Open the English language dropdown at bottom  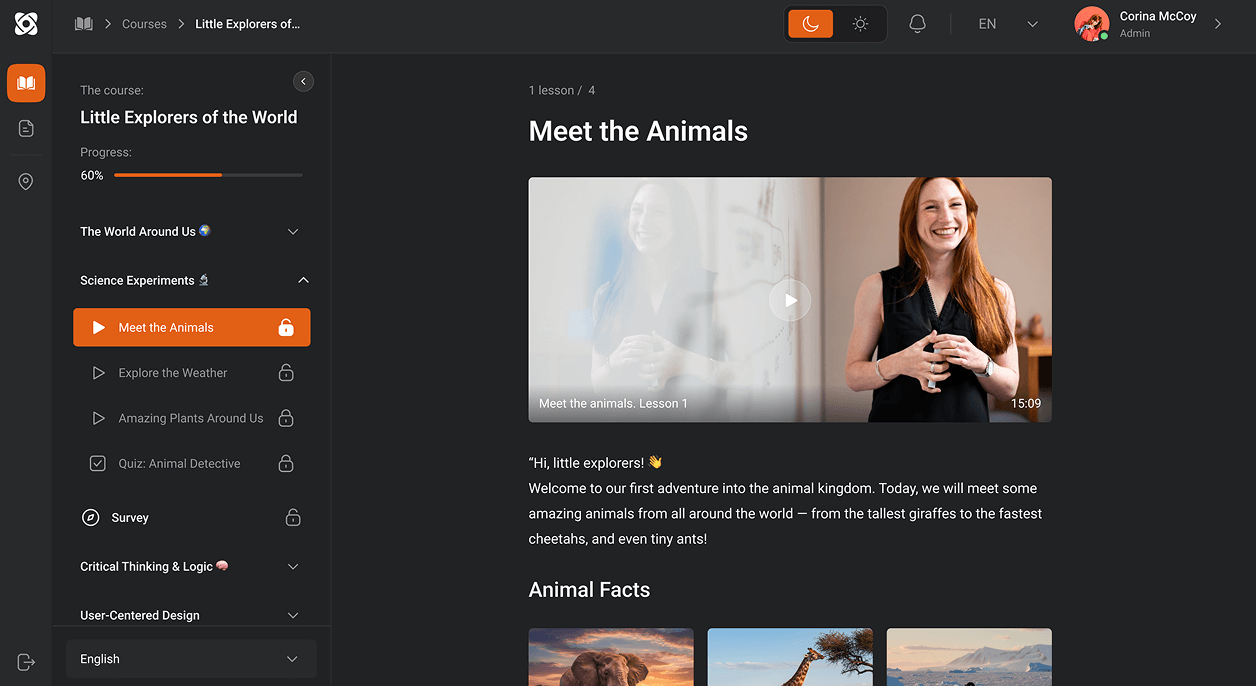click(x=191, y=659)
